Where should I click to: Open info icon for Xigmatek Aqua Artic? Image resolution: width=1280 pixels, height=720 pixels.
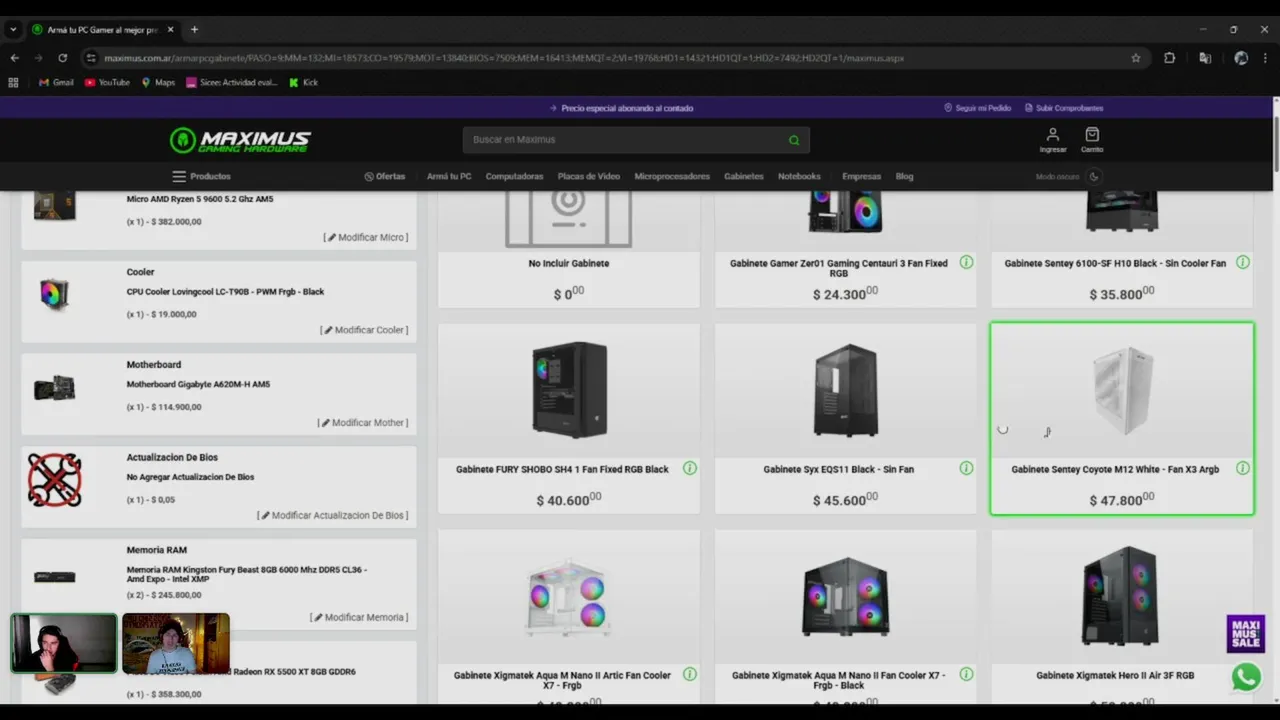click(690, 674)
